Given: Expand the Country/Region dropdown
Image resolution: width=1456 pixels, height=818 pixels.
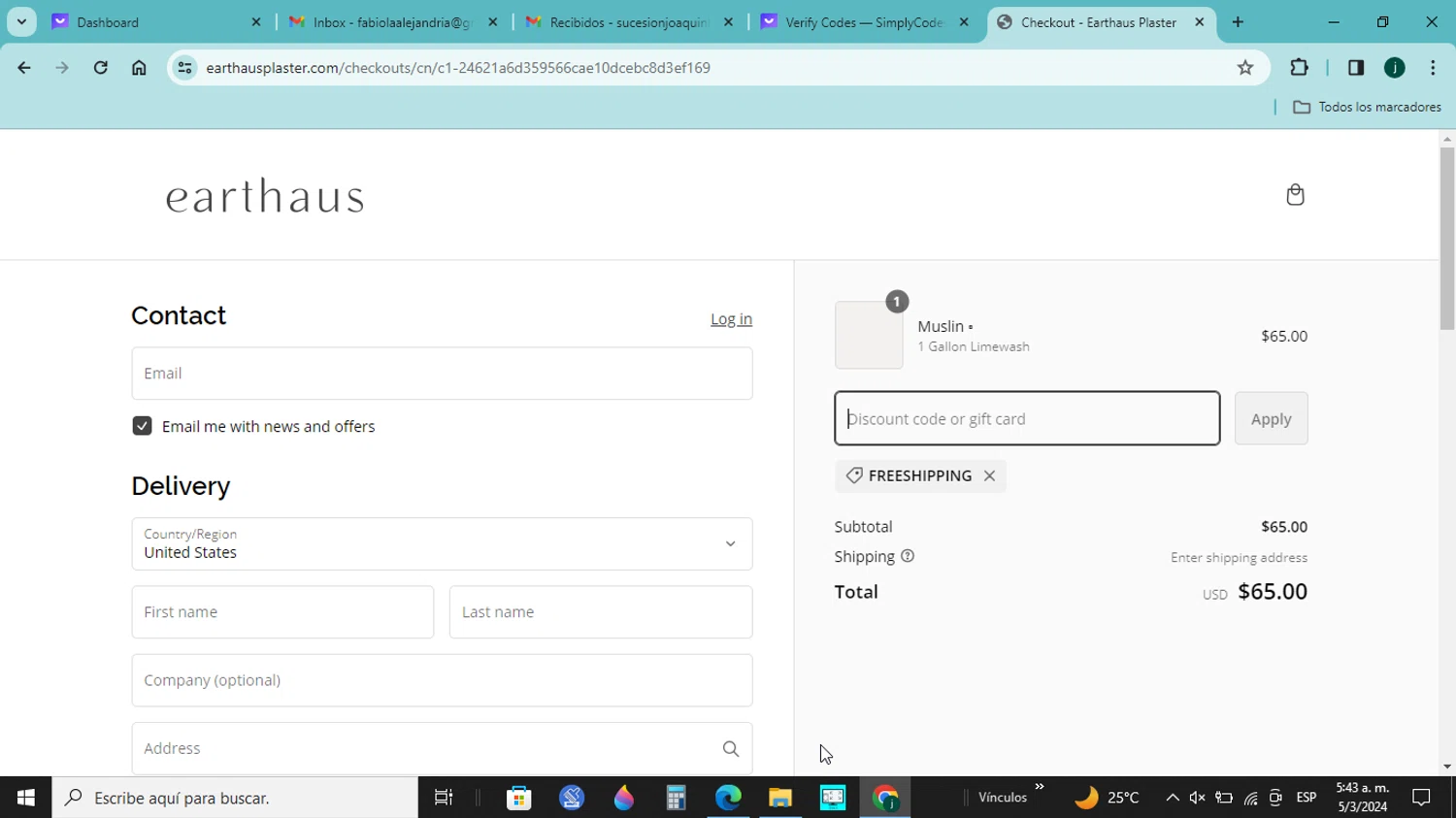Looking at the screenshot, I should pos(442,543).
